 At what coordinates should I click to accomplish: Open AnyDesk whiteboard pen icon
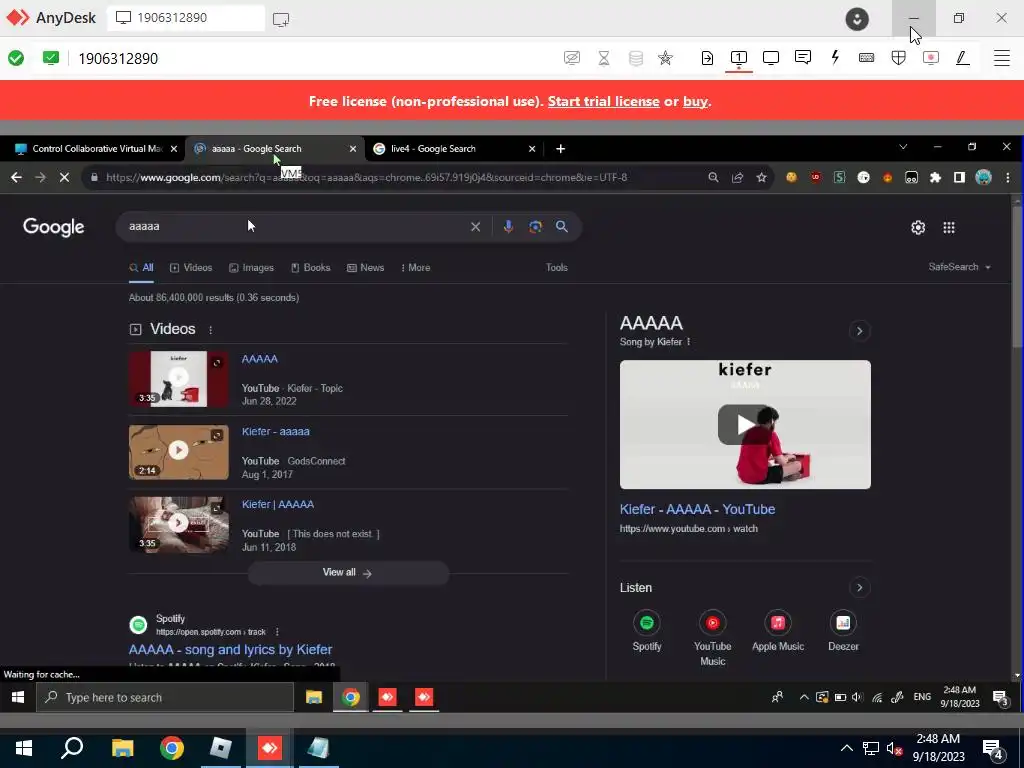pos(962,58)
